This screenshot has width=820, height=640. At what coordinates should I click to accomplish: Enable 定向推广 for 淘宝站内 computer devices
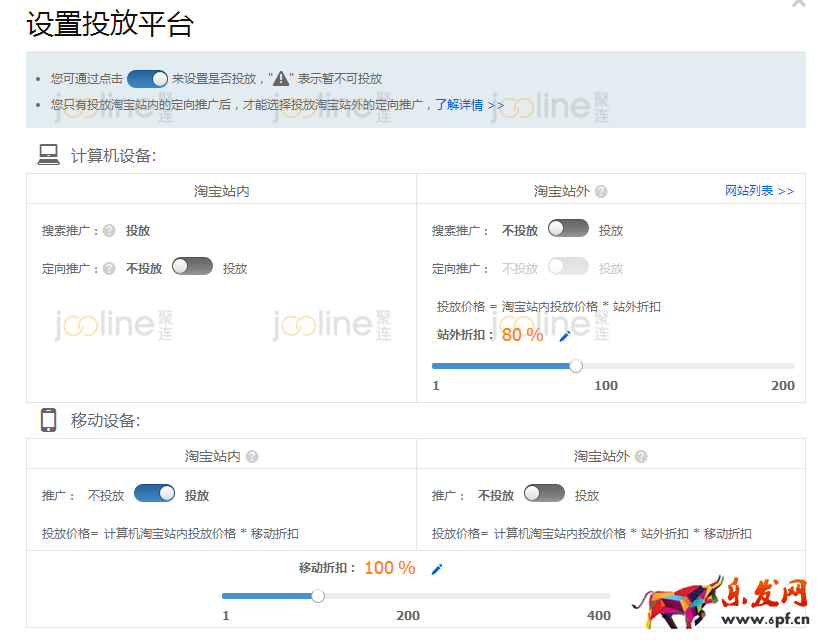[x=192, y=266]
